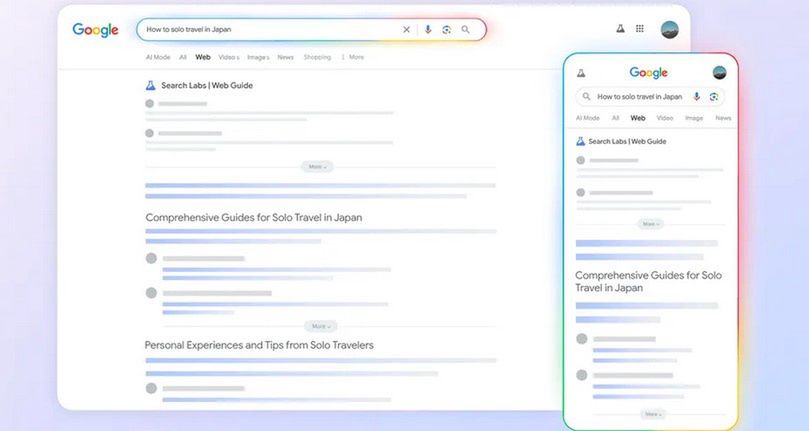Tap the microphone in mobile search box
This screenshot has height=431, width=809.
(697, 97)
